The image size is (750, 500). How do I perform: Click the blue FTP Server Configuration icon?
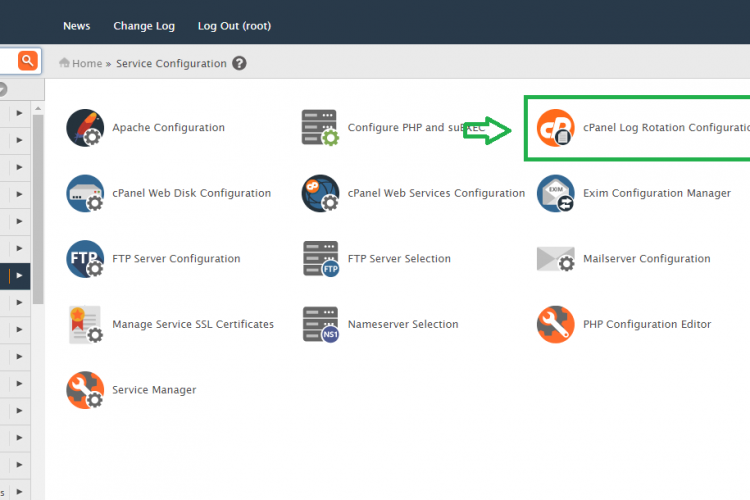(x=85, y=259)
